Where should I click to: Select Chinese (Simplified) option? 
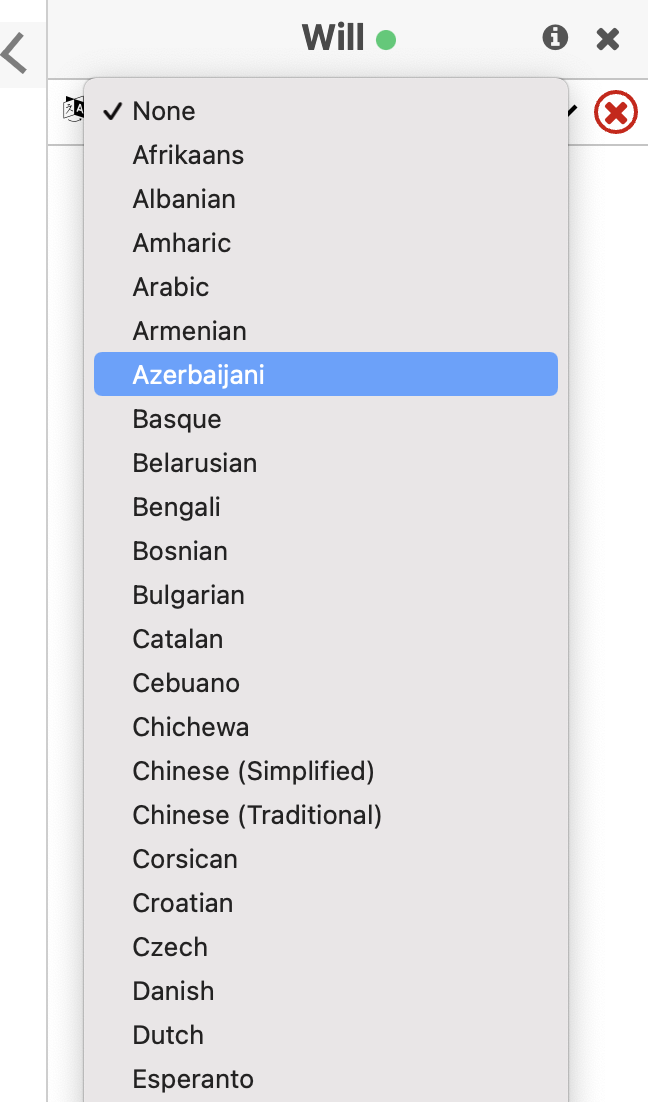326,771
